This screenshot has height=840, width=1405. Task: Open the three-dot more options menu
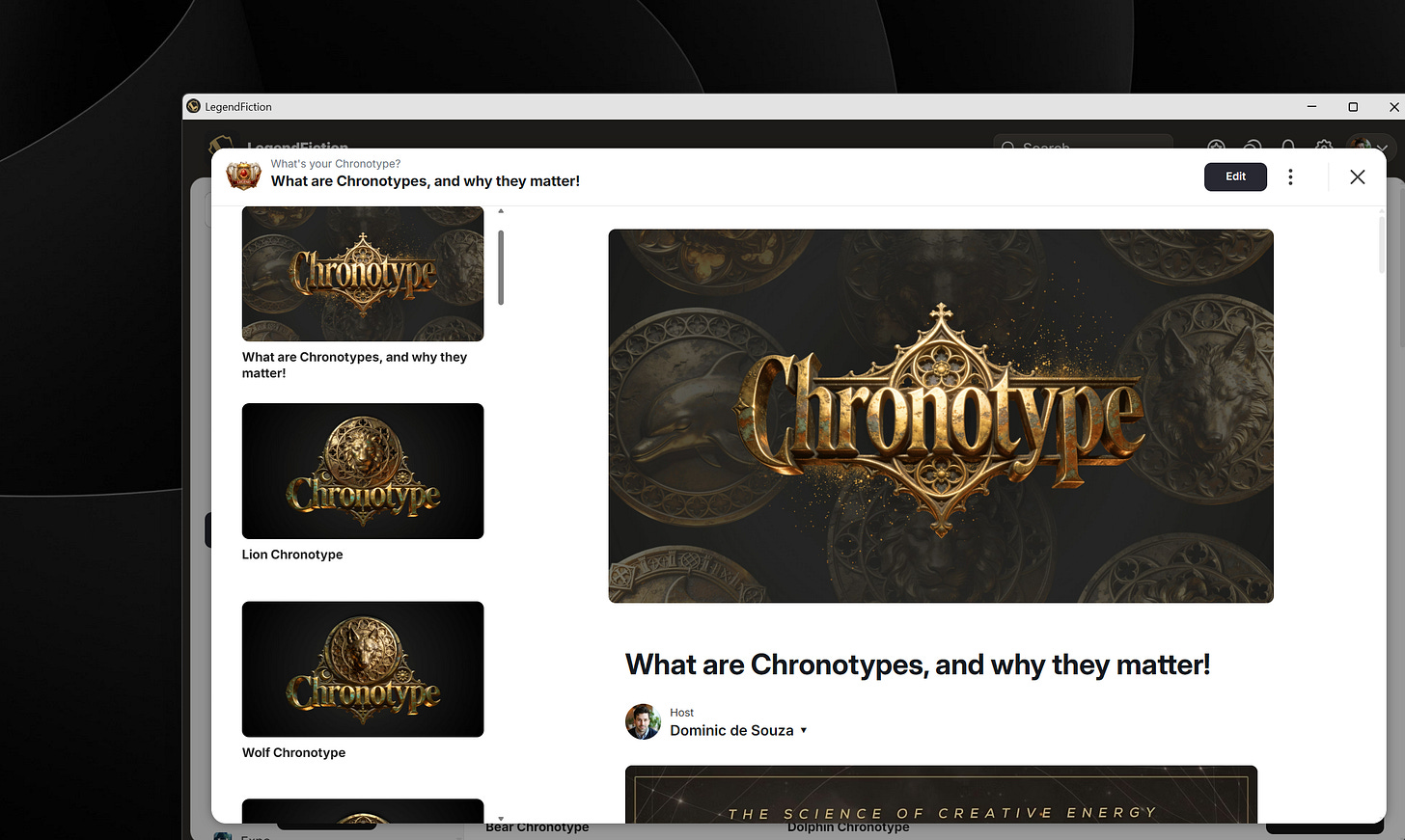pyautogui.click(x=1290, y=176)
